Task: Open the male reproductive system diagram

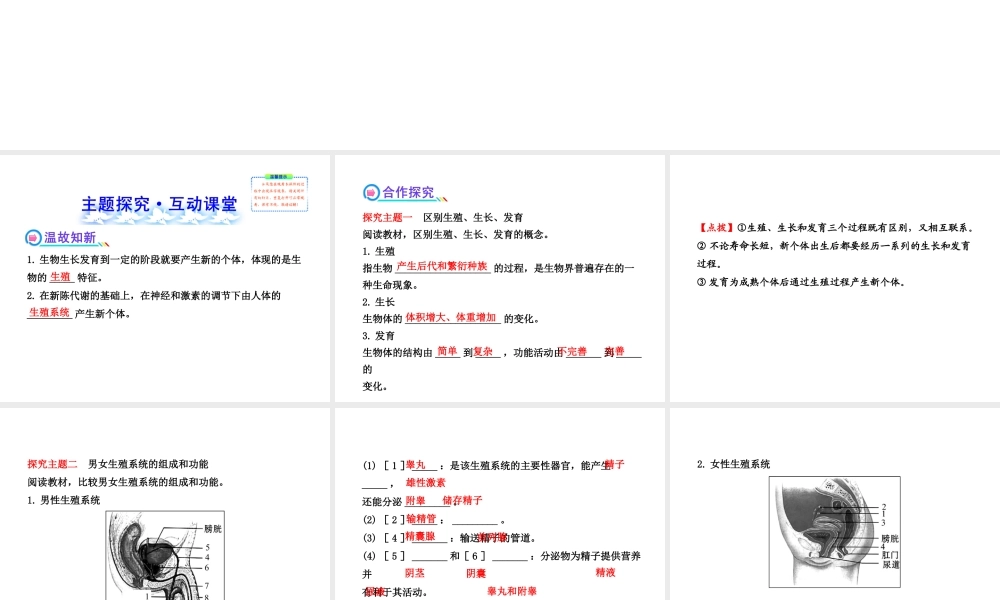Action: point(165,555)
